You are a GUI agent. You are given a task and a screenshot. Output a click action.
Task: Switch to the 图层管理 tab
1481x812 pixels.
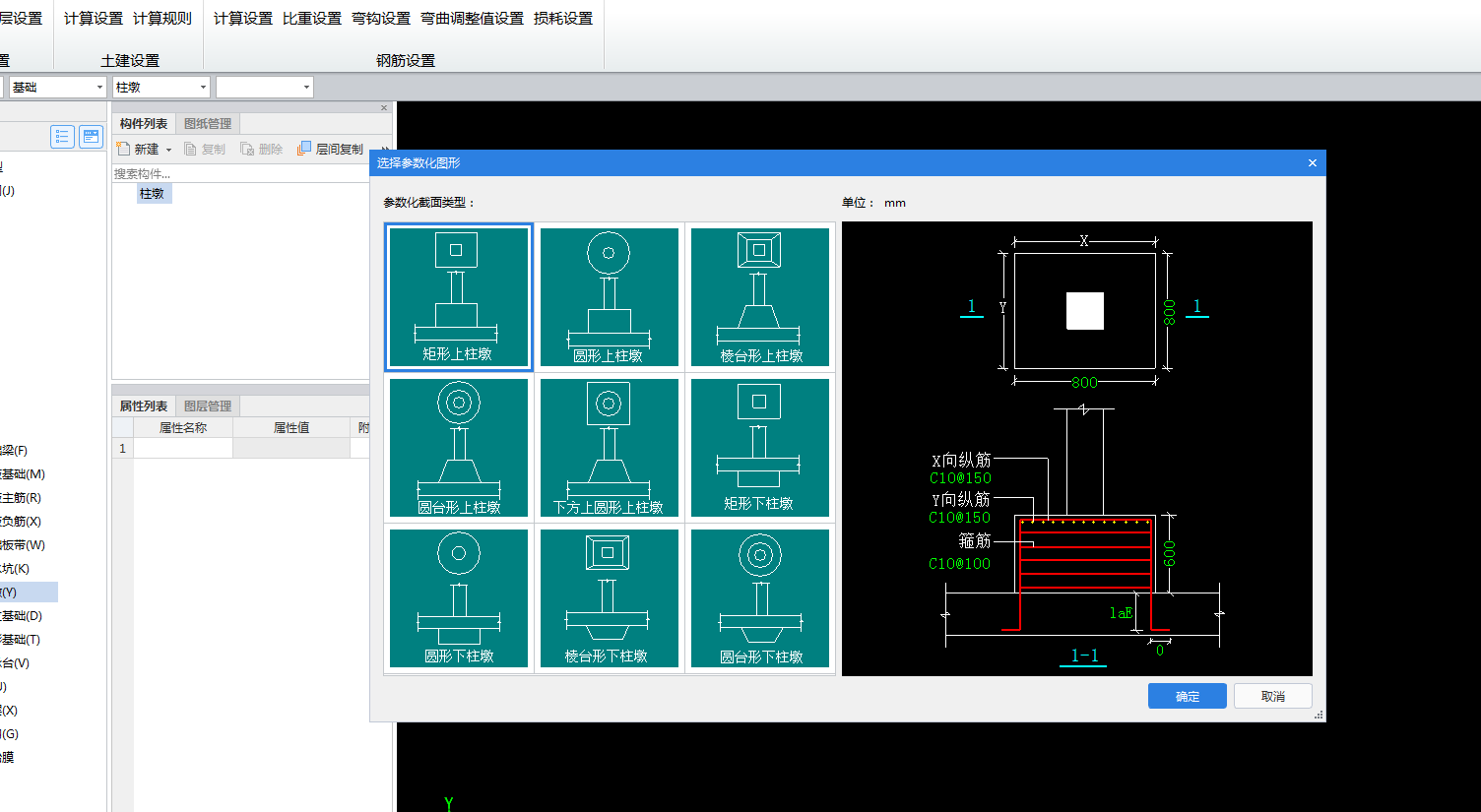(208, 406)
